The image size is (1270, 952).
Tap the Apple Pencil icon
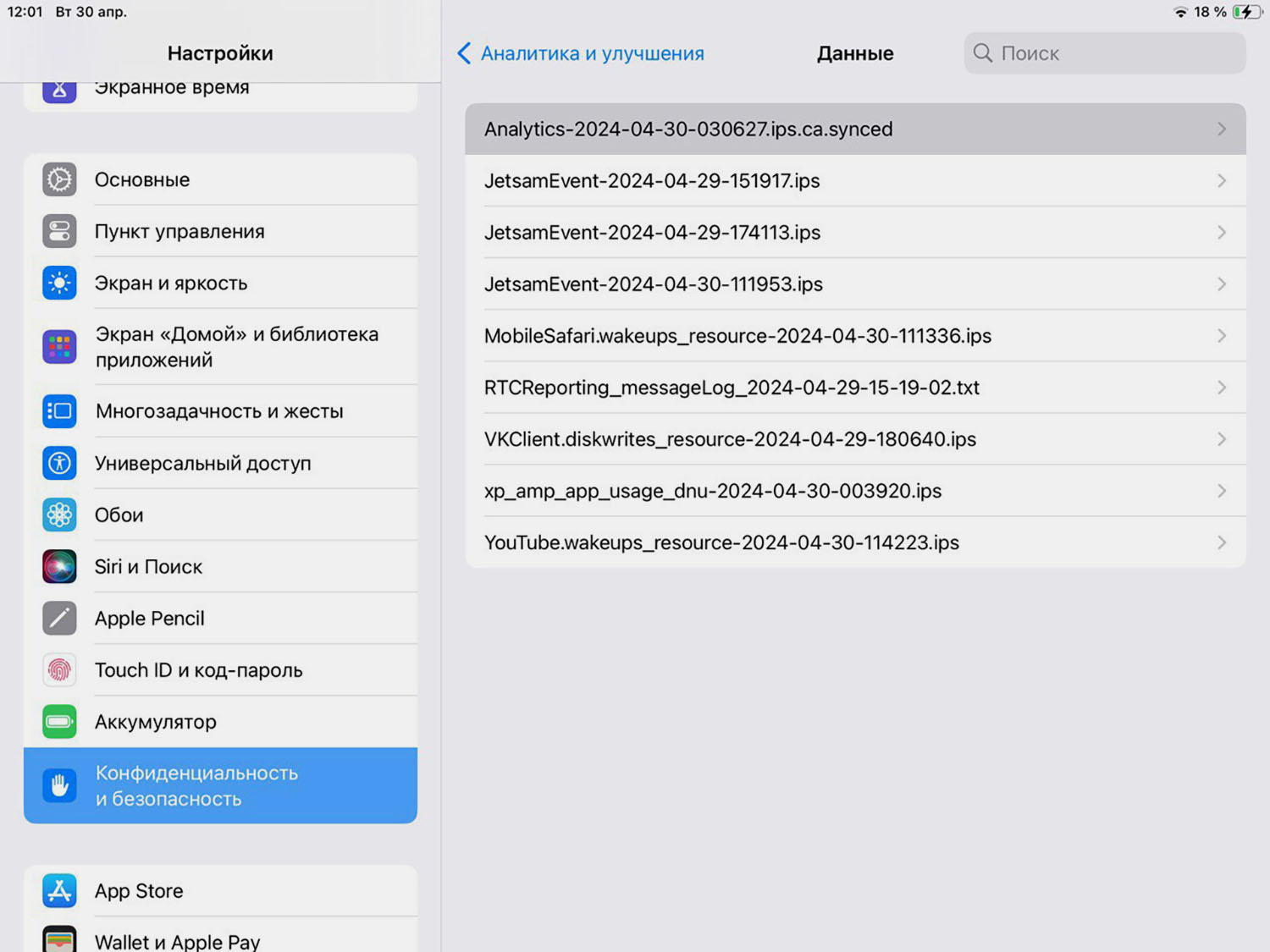(59, 618)
